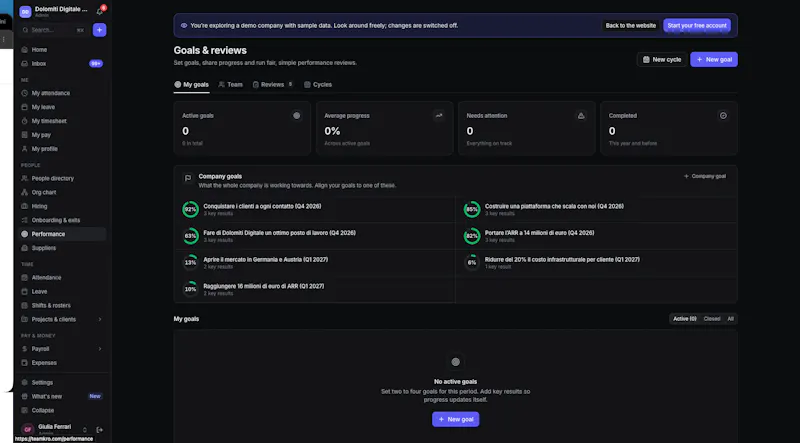
Task: Click the New cycle button
Action: point(662,60)
